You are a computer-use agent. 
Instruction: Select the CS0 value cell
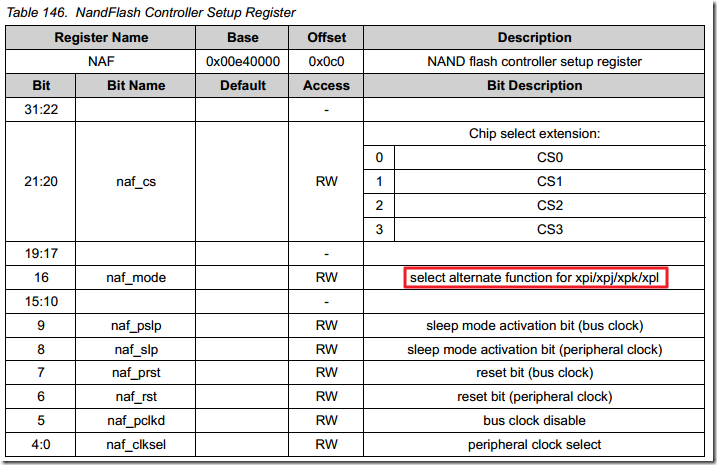coord(550,157)
